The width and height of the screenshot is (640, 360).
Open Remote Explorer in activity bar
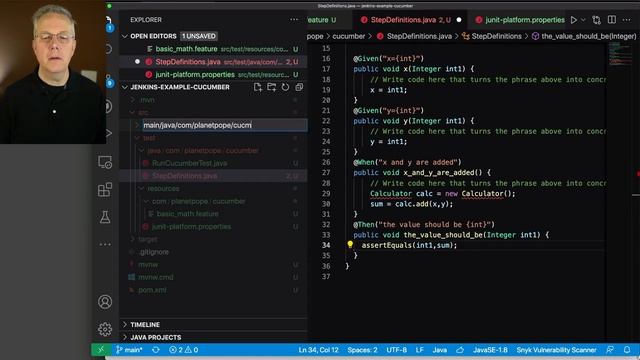click(105, 162)
